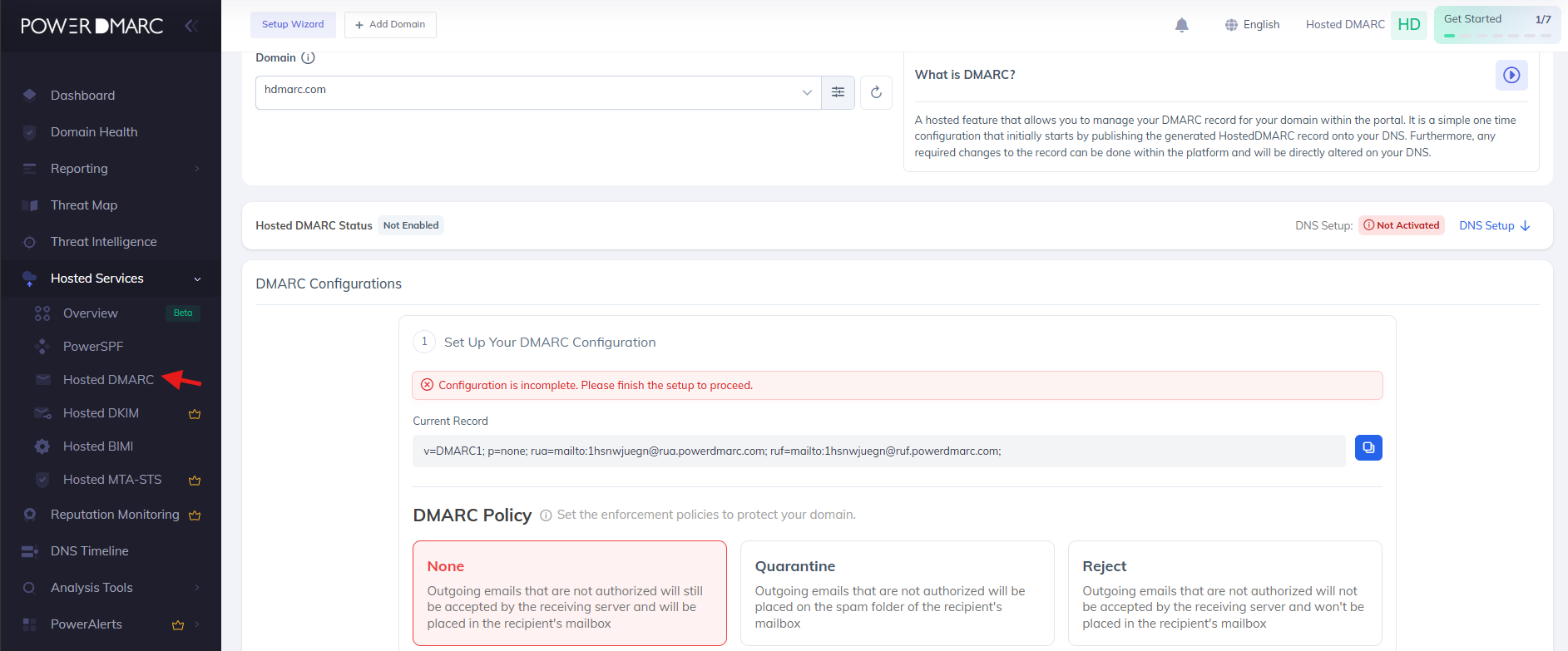This screenshot has width=1568, height=651.
Task: Click the Hosted BIMI gear icon
Action: [x=42, y=446]
